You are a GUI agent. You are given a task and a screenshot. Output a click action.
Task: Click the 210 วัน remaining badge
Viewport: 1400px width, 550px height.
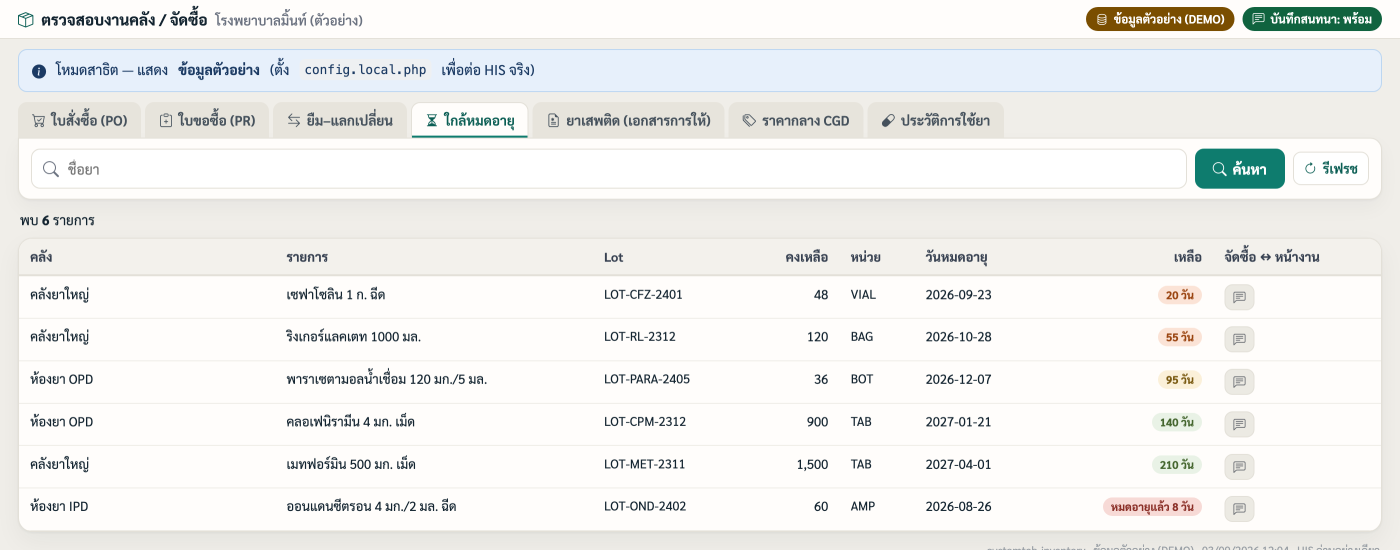pos(1177,465)
